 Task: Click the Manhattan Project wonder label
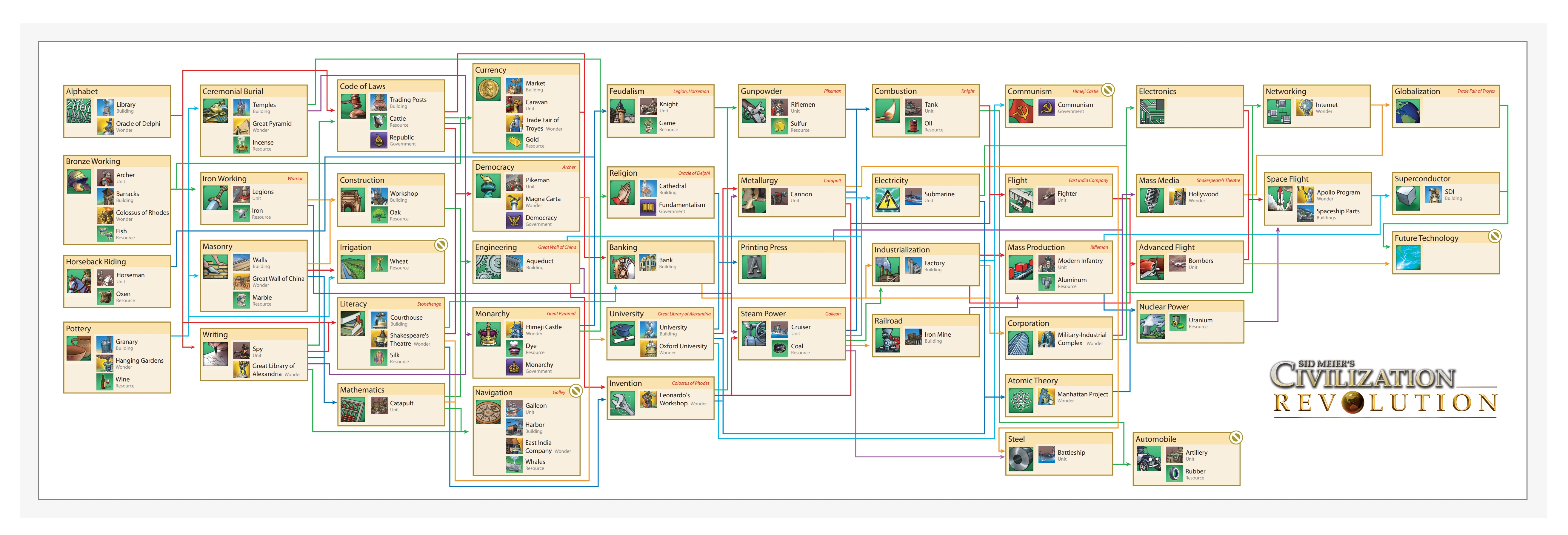point(1082,394)
